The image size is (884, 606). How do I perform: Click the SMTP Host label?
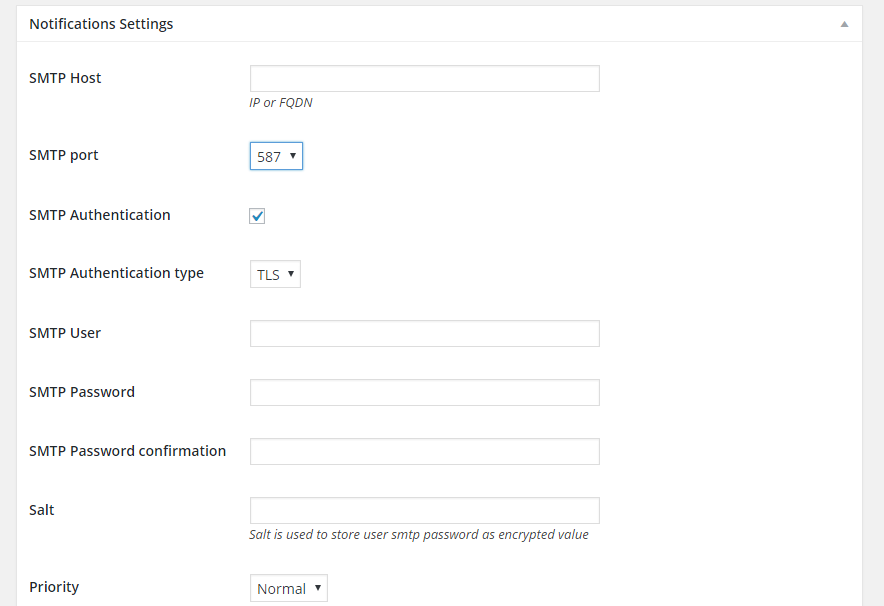65,77
